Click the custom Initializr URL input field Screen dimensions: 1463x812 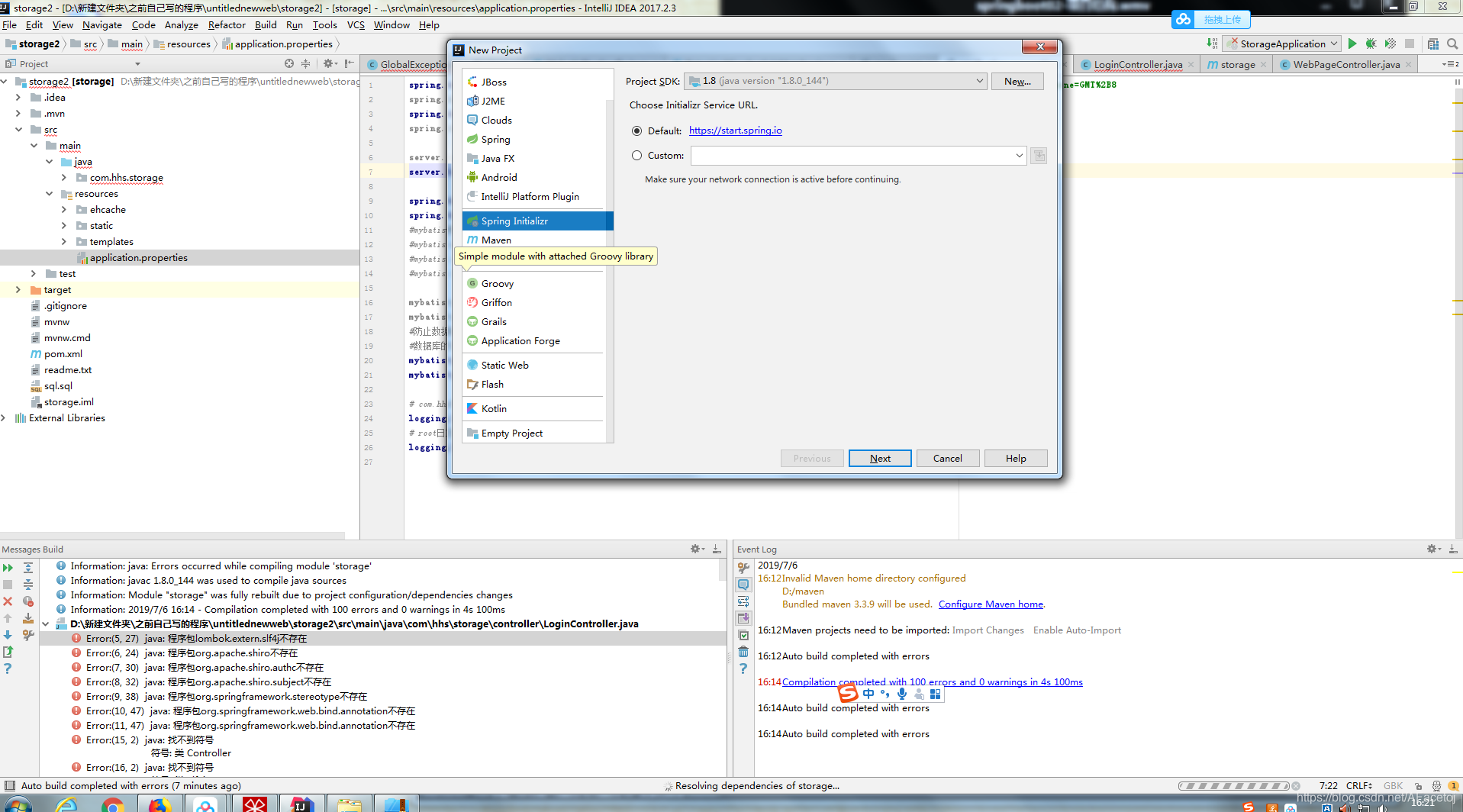(x=852, y=156)
